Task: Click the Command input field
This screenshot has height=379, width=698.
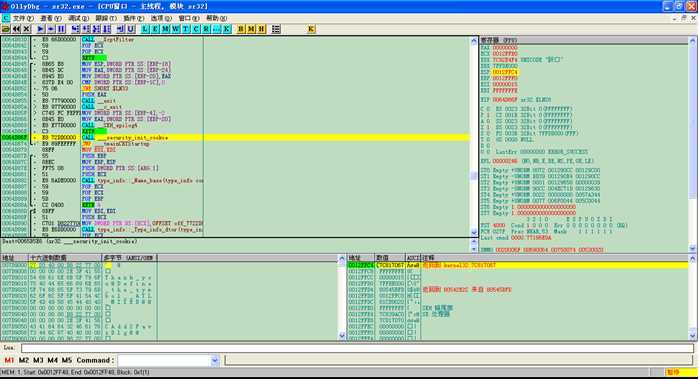Action: [x=164, y=360]
